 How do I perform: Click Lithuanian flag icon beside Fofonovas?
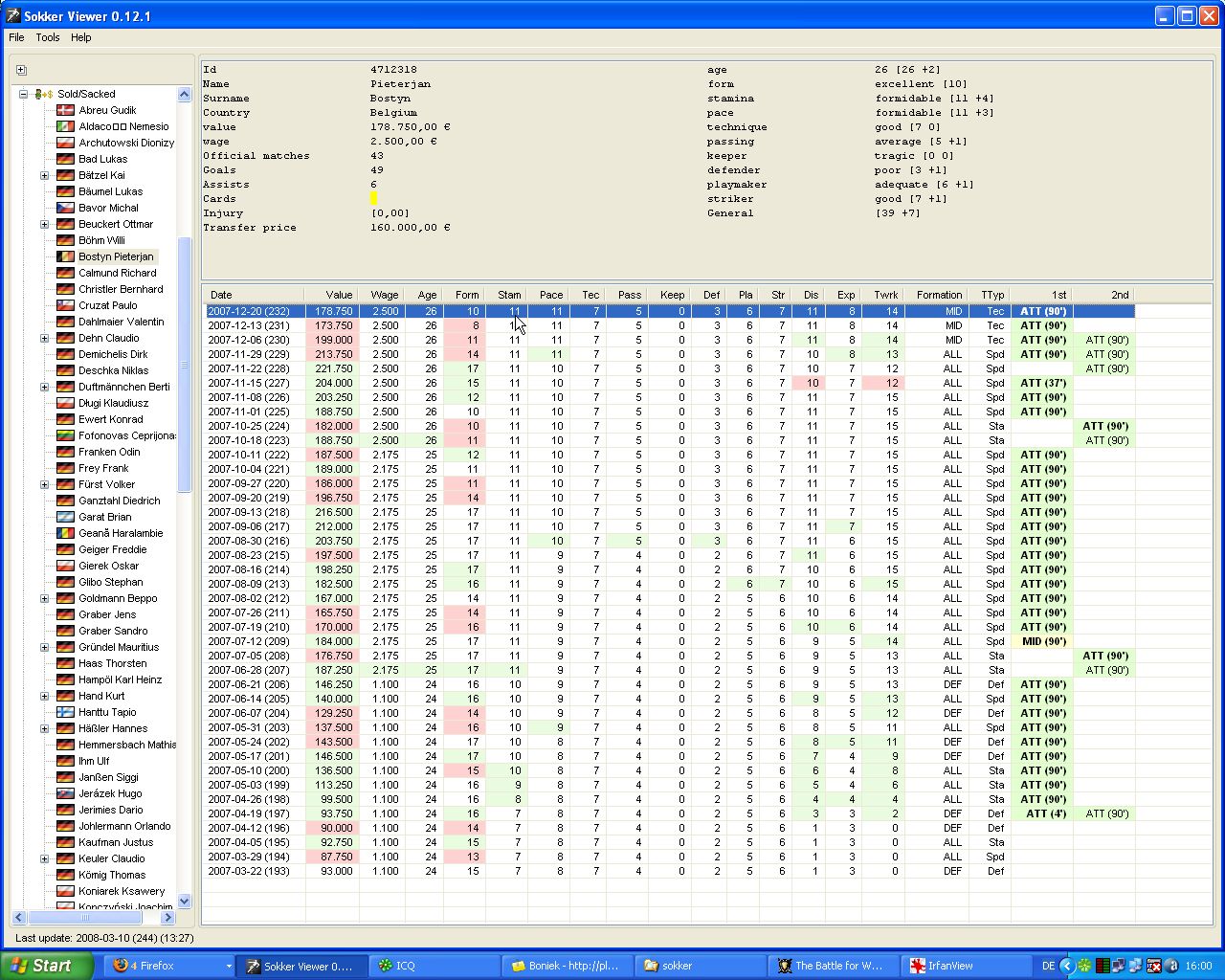click(x=65, y=435)
